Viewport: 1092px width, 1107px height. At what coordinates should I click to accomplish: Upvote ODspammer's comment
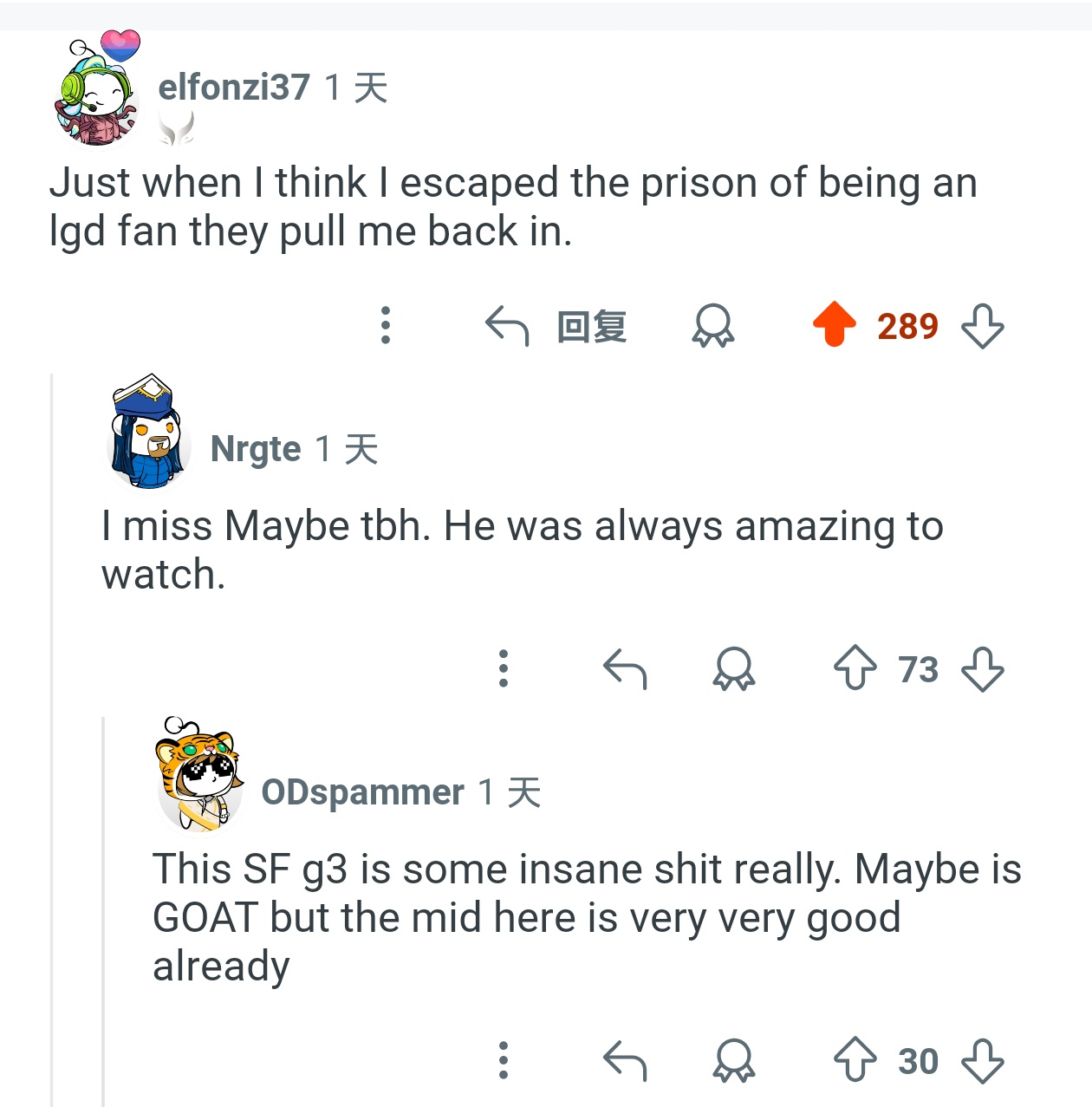855,1059
